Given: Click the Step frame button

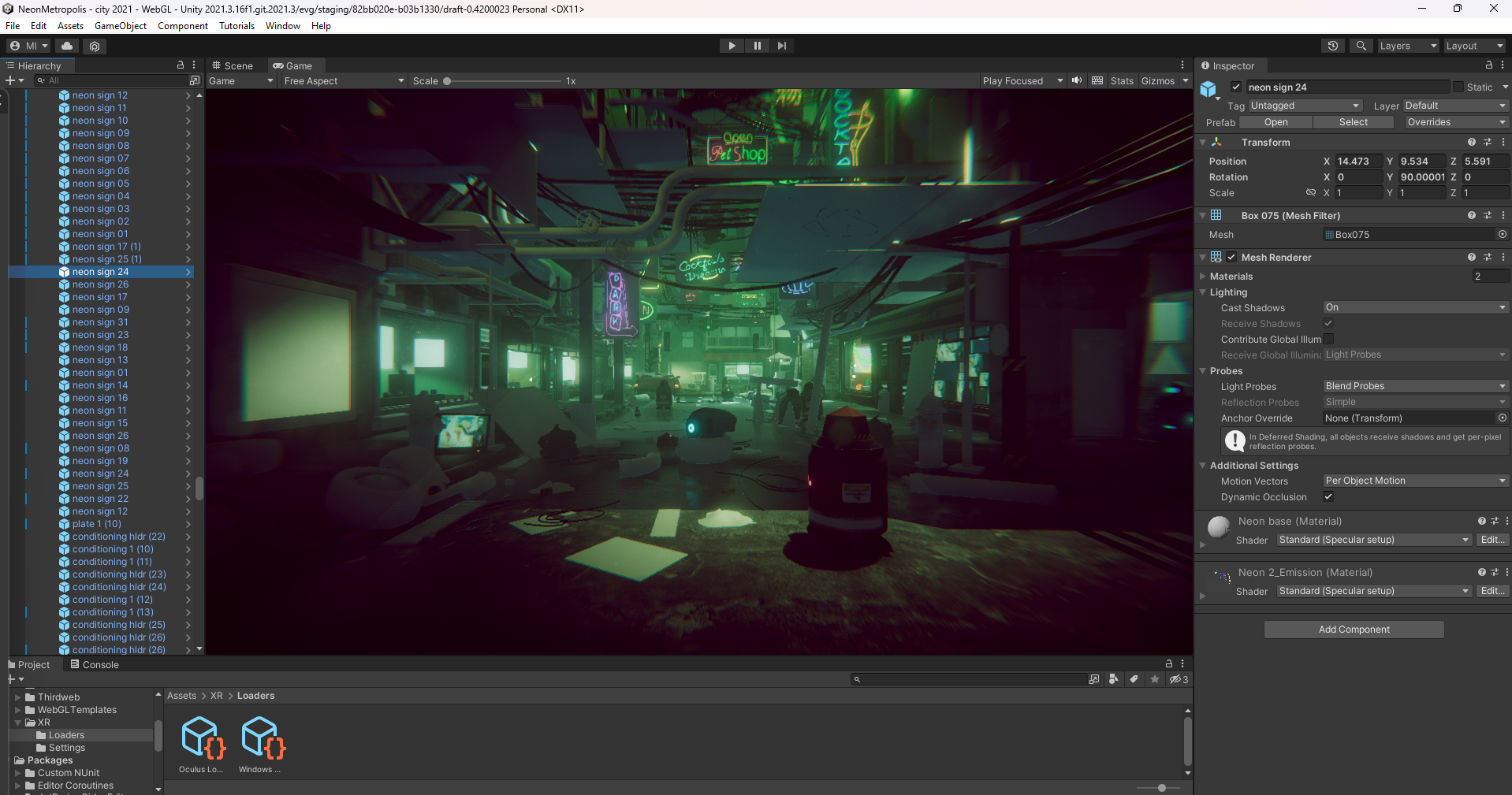Looking at the screenshot, I should (x=781, y=46).
